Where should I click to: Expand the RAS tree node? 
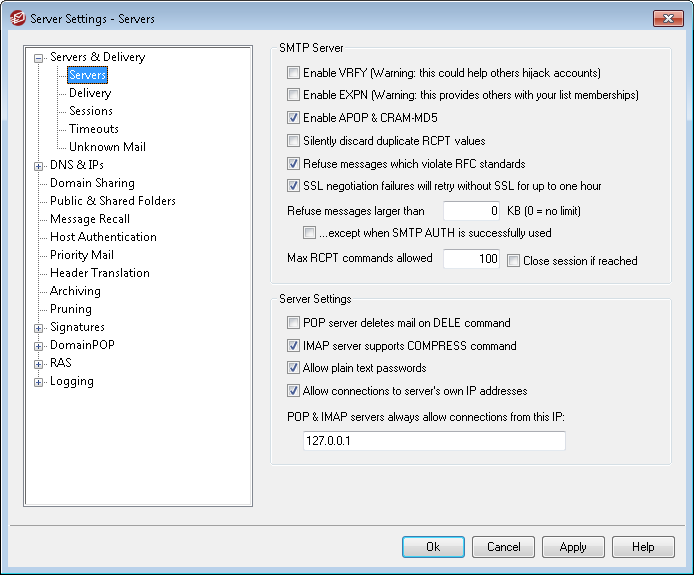39,364
